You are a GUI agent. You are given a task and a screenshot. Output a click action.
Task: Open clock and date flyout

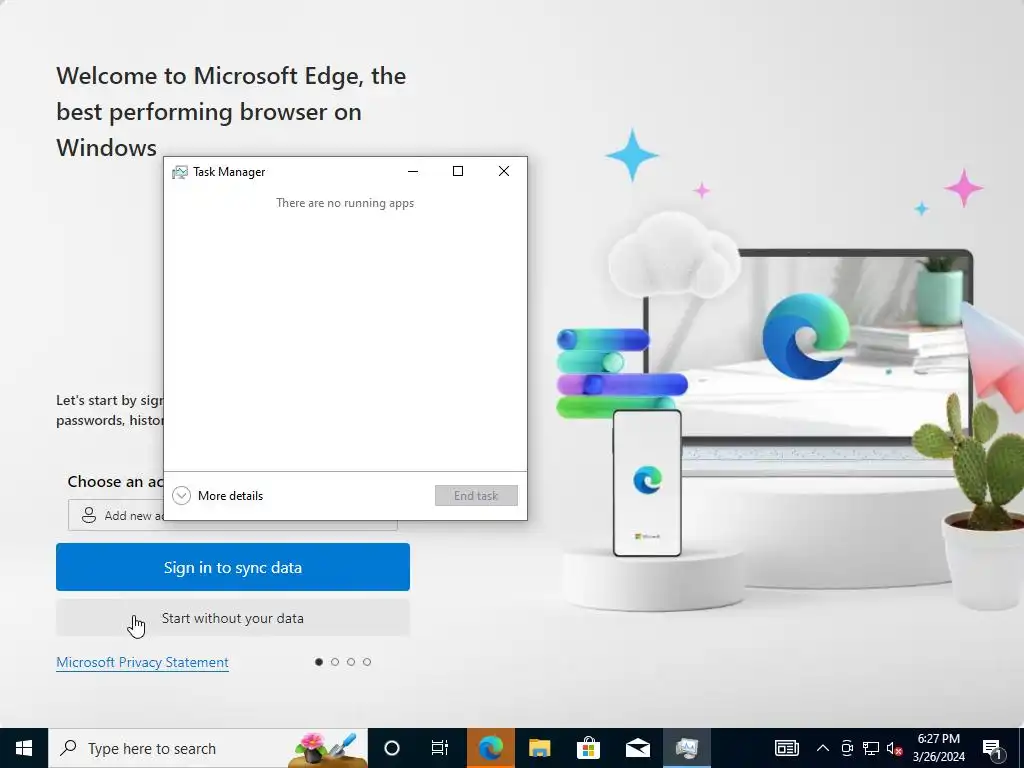[x=938, y=748]
